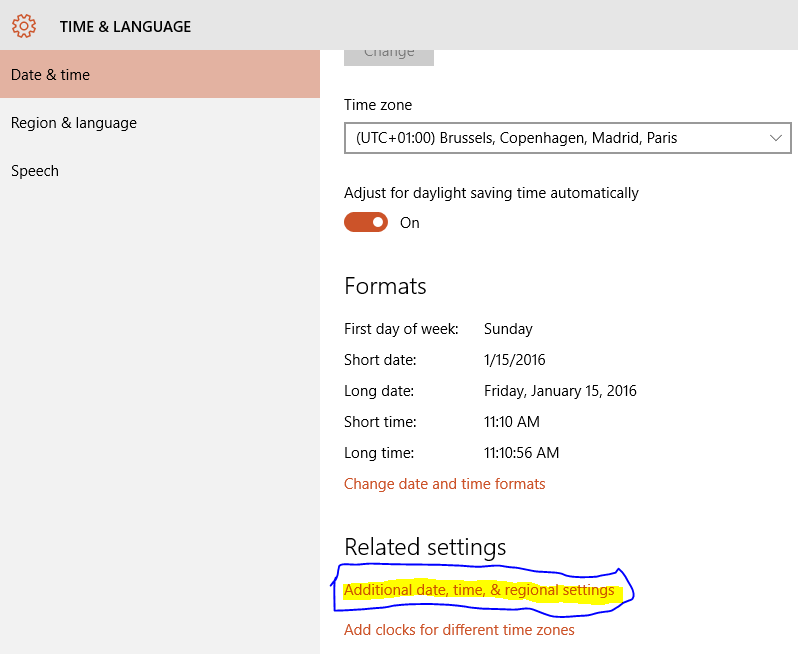The width and height of the screenshot is (798, 654).
Task: Click the Long time label
Action: click(x=379, y=453)
